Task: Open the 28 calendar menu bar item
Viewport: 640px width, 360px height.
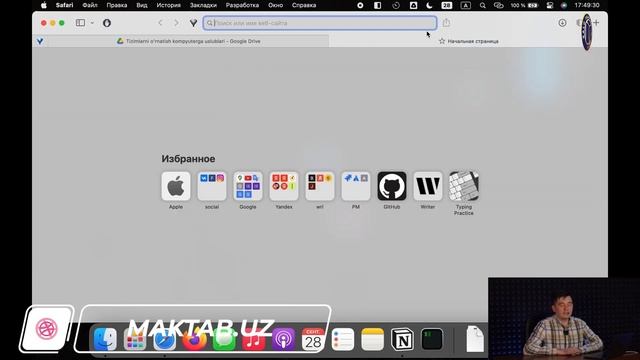Action: coord(447,5)
